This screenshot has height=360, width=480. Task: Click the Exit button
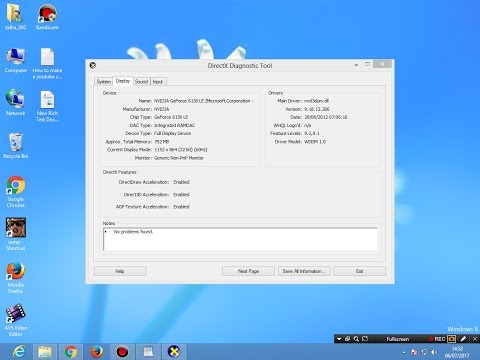tap(360, 271)
